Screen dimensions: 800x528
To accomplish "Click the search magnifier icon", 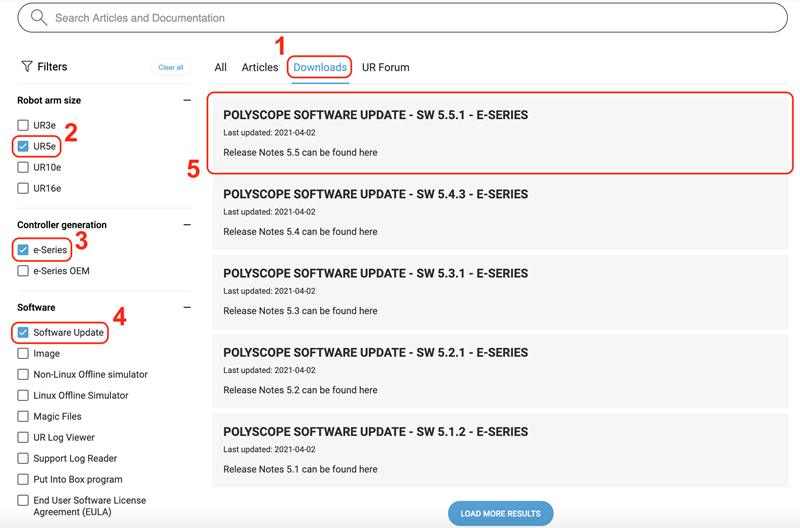I will pos(39,18).
